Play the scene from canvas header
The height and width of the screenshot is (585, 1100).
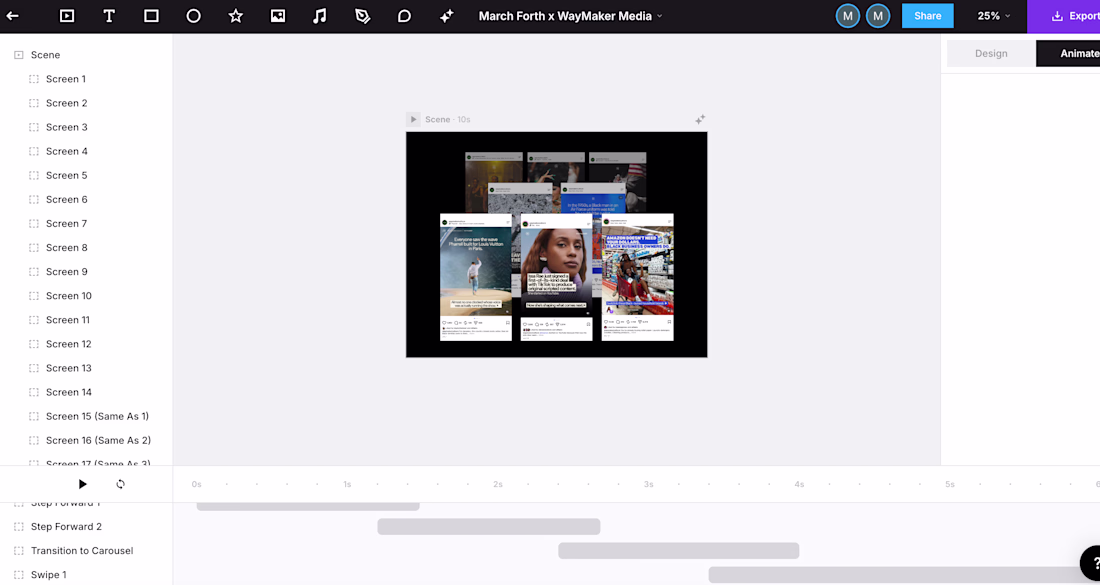(413, 119)
